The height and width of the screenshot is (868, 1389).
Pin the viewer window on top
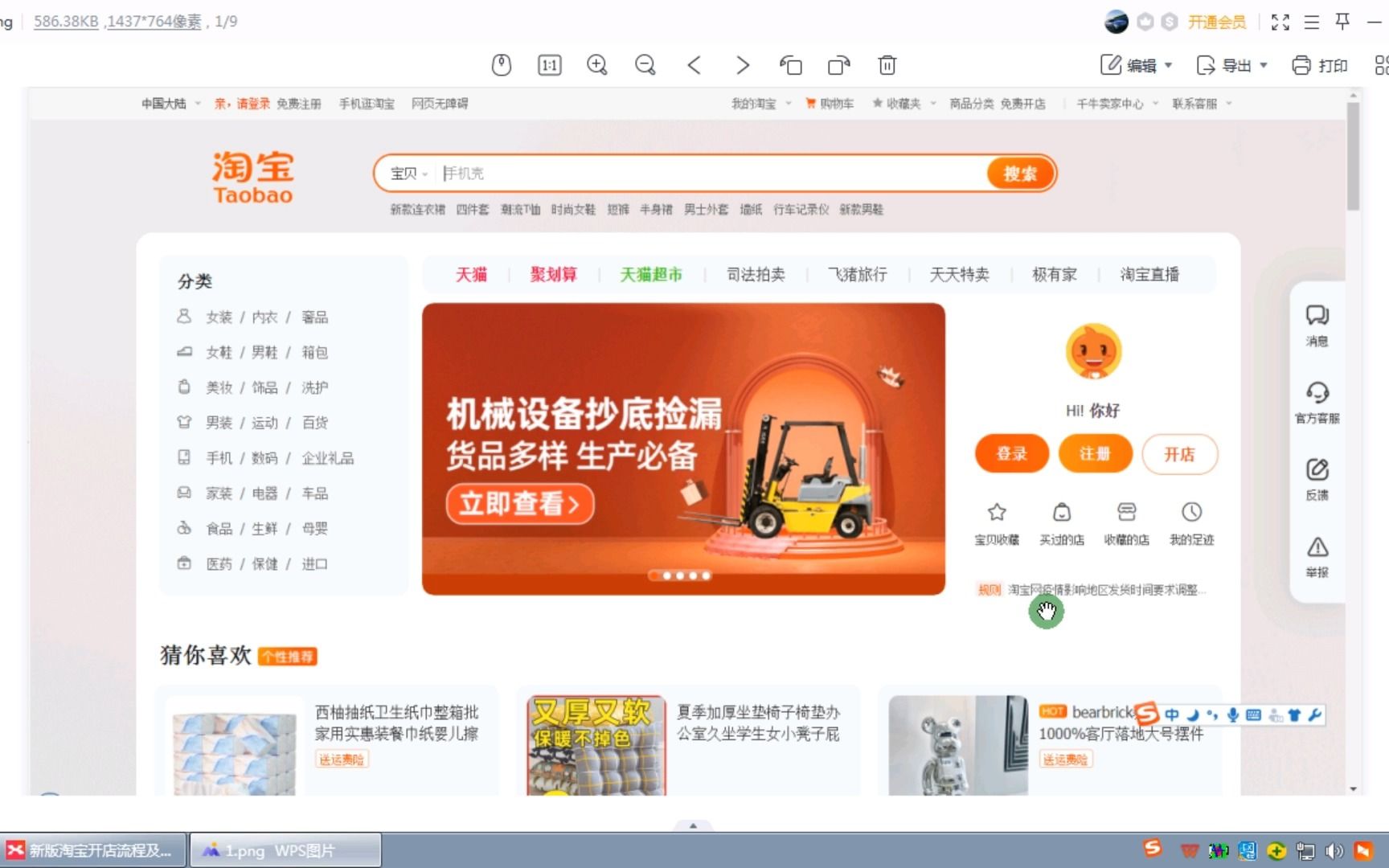1342,22
